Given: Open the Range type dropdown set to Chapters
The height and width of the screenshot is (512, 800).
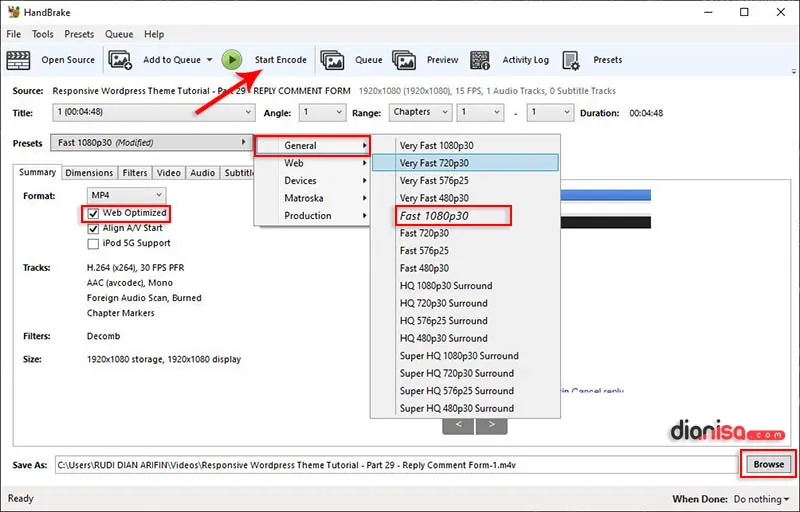Looking at the screenshot, I should tap(420, 112).
